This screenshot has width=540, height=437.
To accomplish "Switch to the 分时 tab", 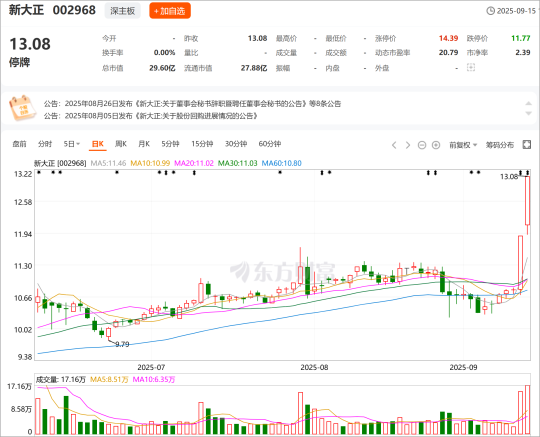I will (x=45, y=144).
